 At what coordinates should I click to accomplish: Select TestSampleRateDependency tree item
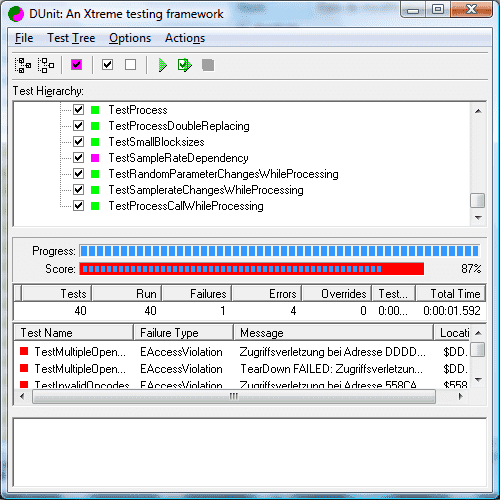tap(178, 158)
